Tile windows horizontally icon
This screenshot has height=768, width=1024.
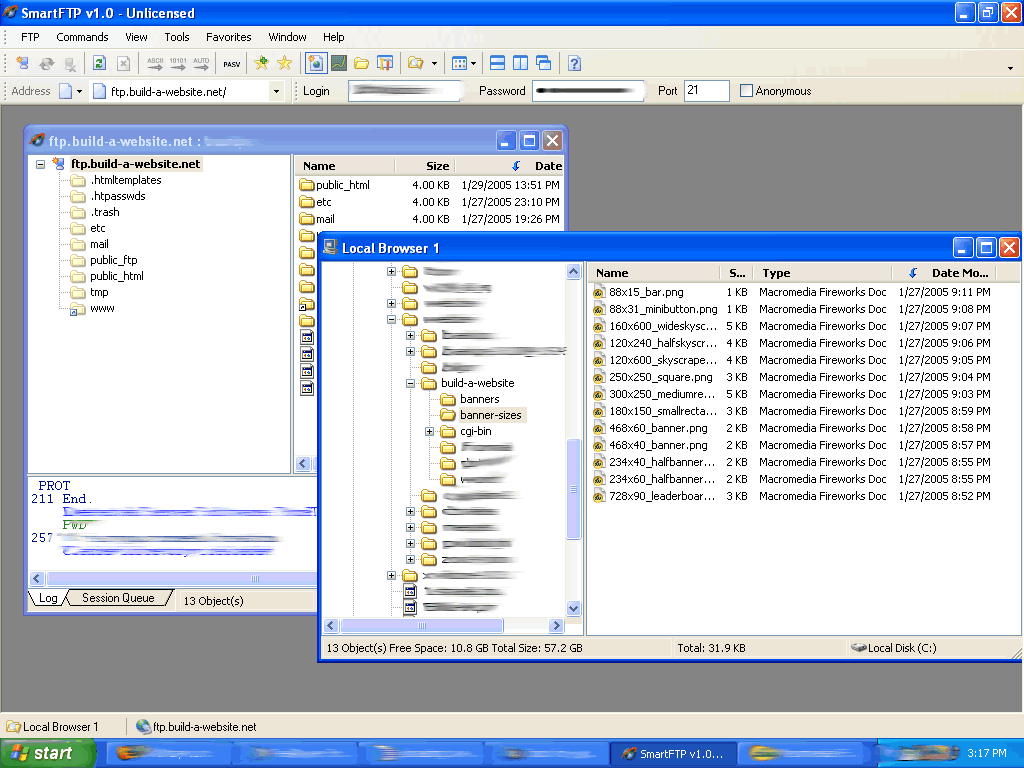coord(497,63)
